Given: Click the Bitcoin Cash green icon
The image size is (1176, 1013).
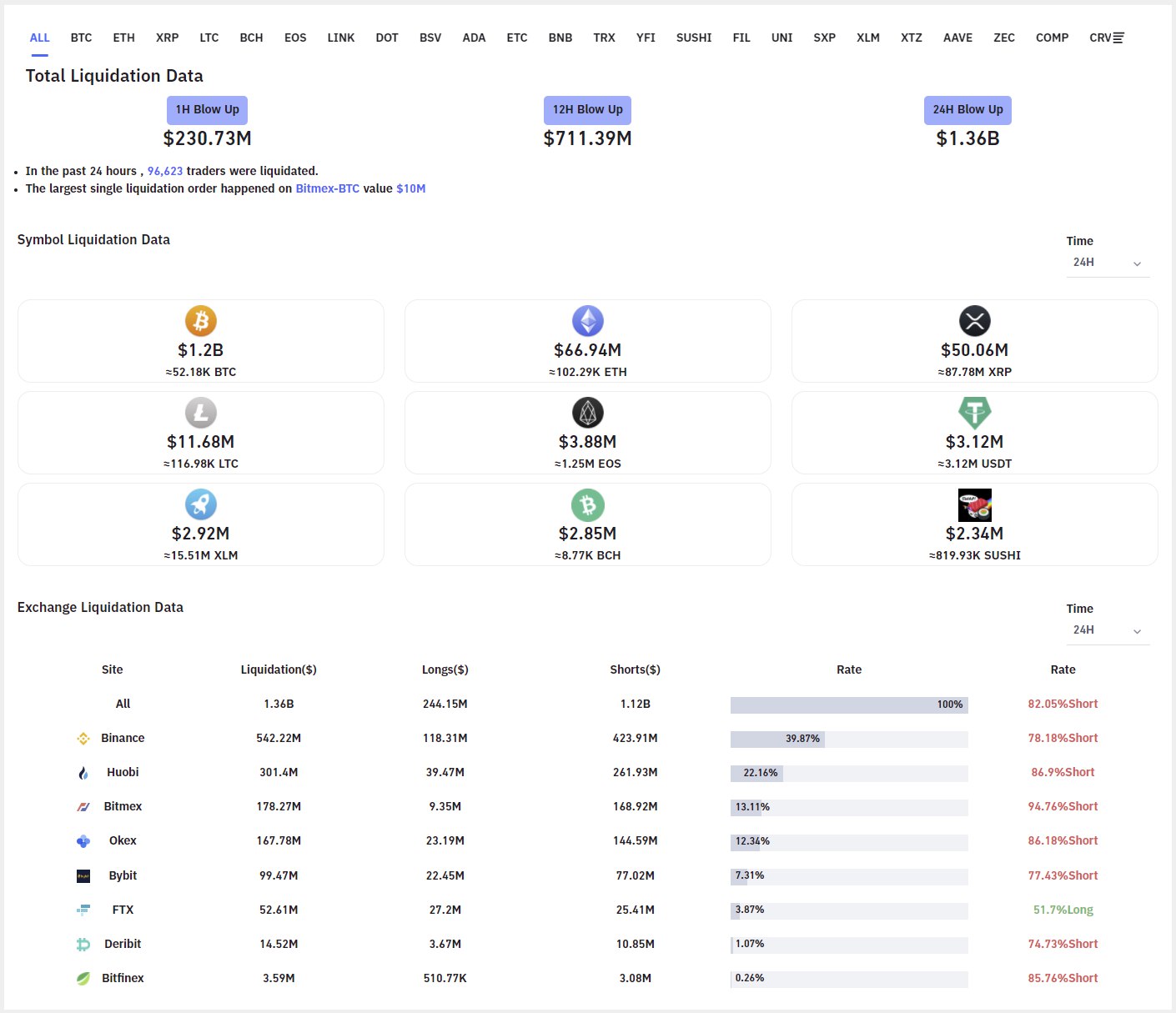Looking at the screenshot, I should pyautogui.click(x=588, y=504).
